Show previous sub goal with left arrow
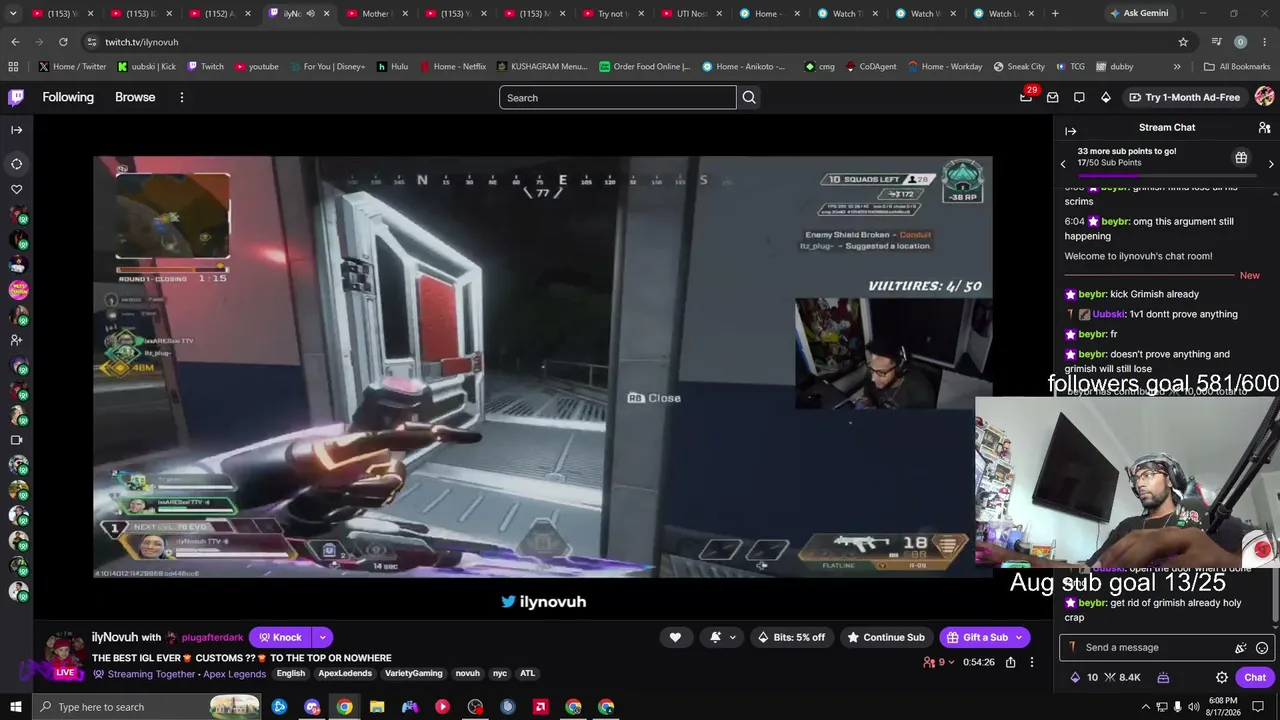The height and width of the screenshot is (720, 1280). coord(1063,163)
